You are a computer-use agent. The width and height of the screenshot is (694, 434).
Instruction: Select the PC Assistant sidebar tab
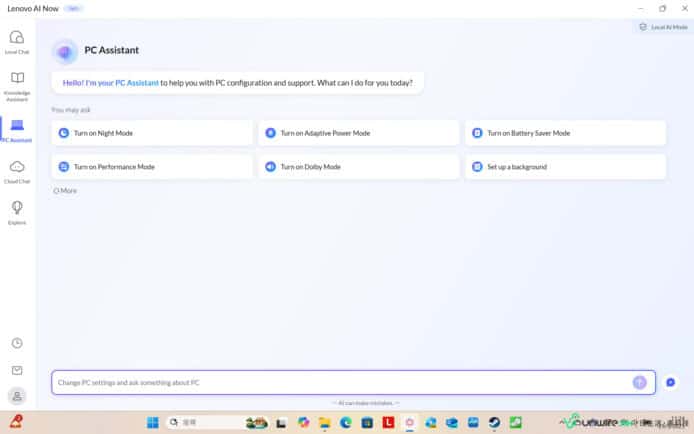click(x=17, y=131)
